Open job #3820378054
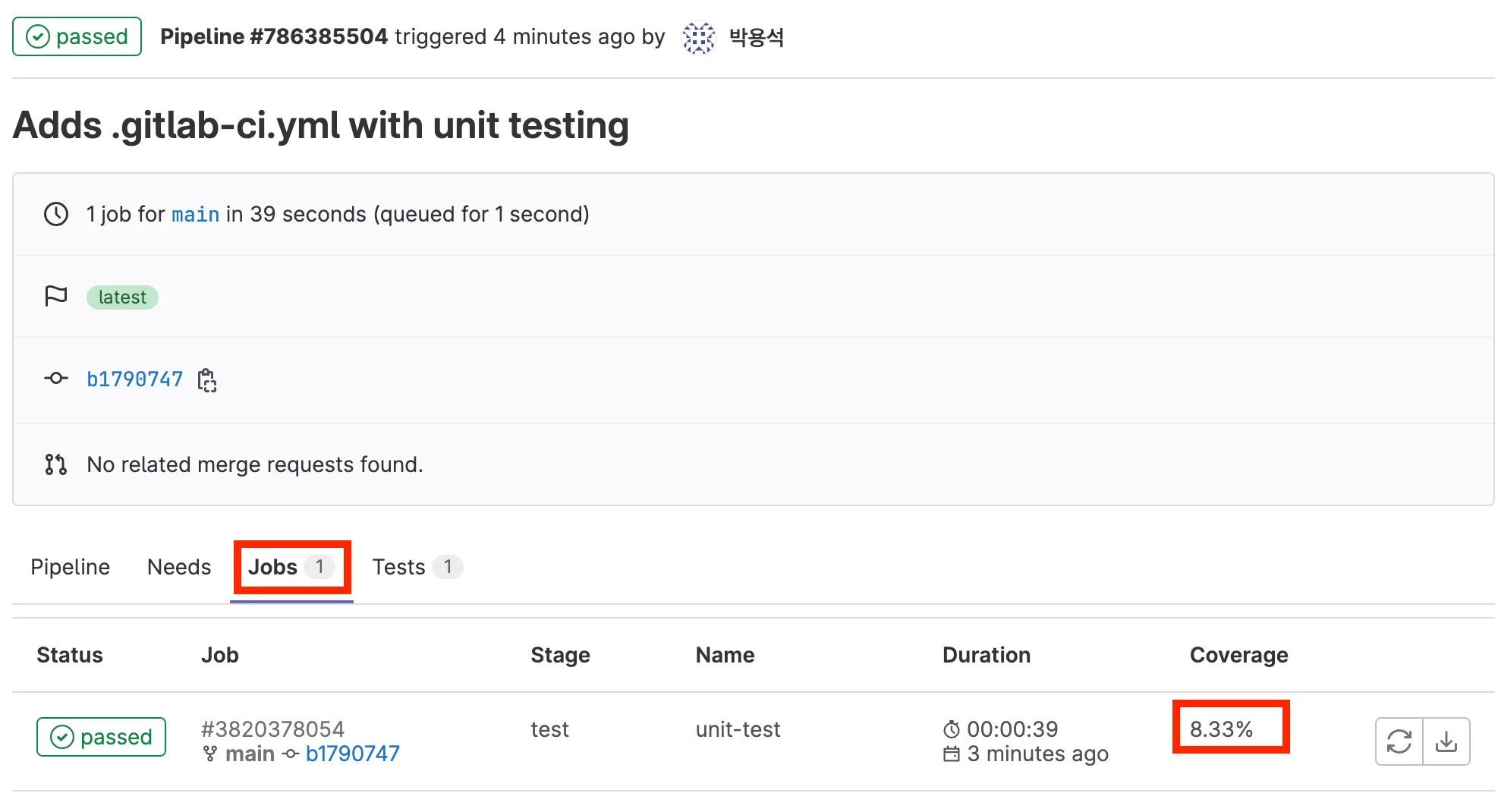Viewport: 1498px width, 812px height. coord(272,729)
